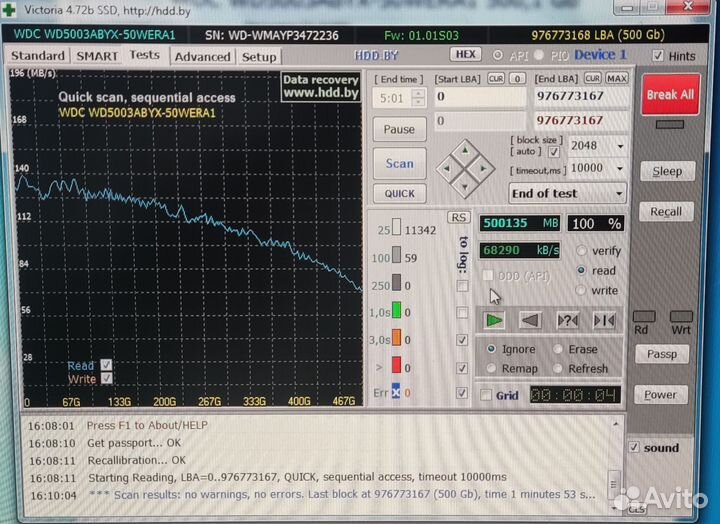
Task: Click the reverse scan arrow icon
Action: pyautogui.click(x=530, y=320)
